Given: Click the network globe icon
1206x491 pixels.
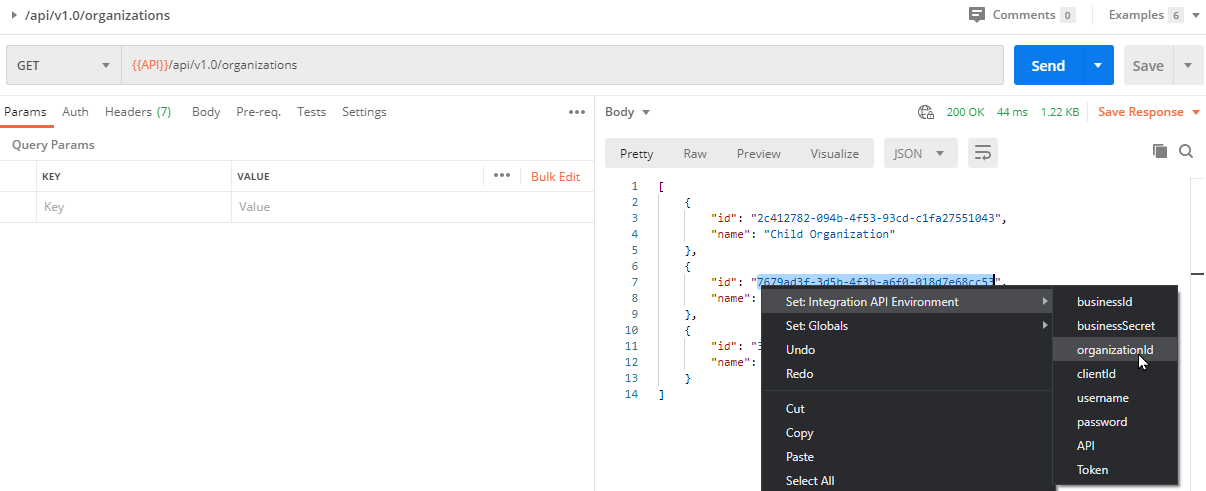Looking at the screenshot, I should (926, 112).
